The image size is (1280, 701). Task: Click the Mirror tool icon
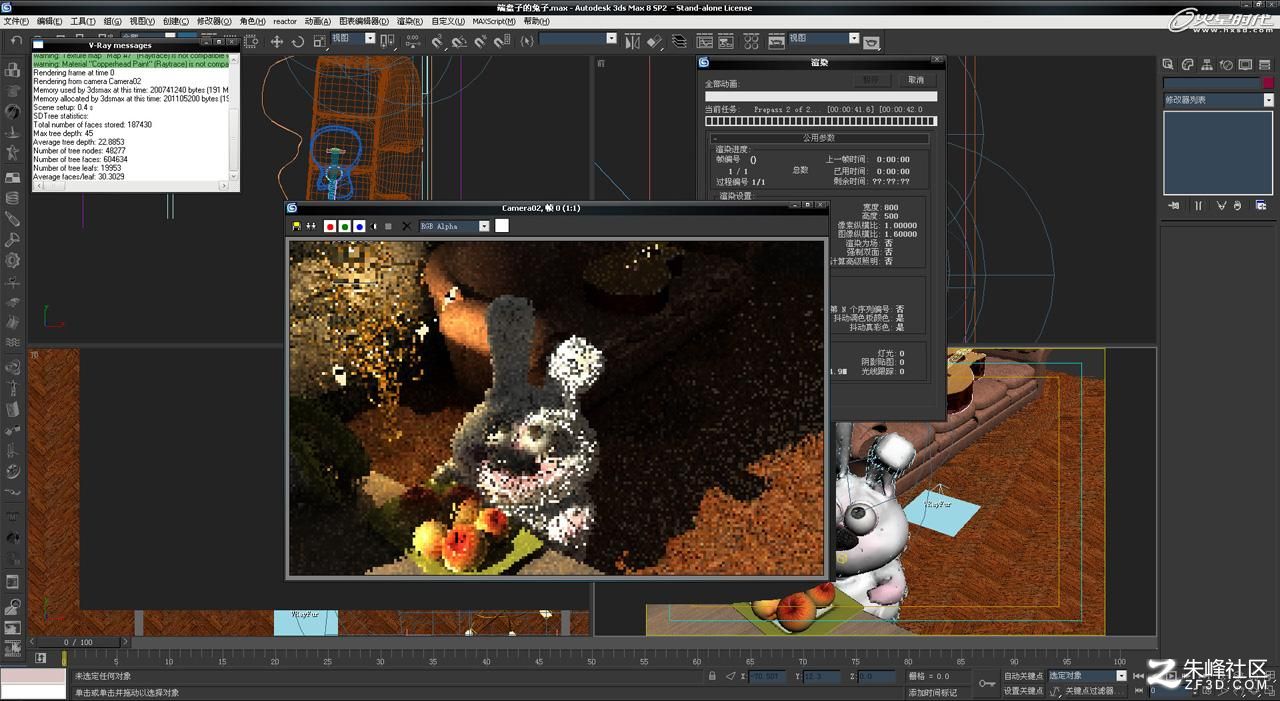632,41
